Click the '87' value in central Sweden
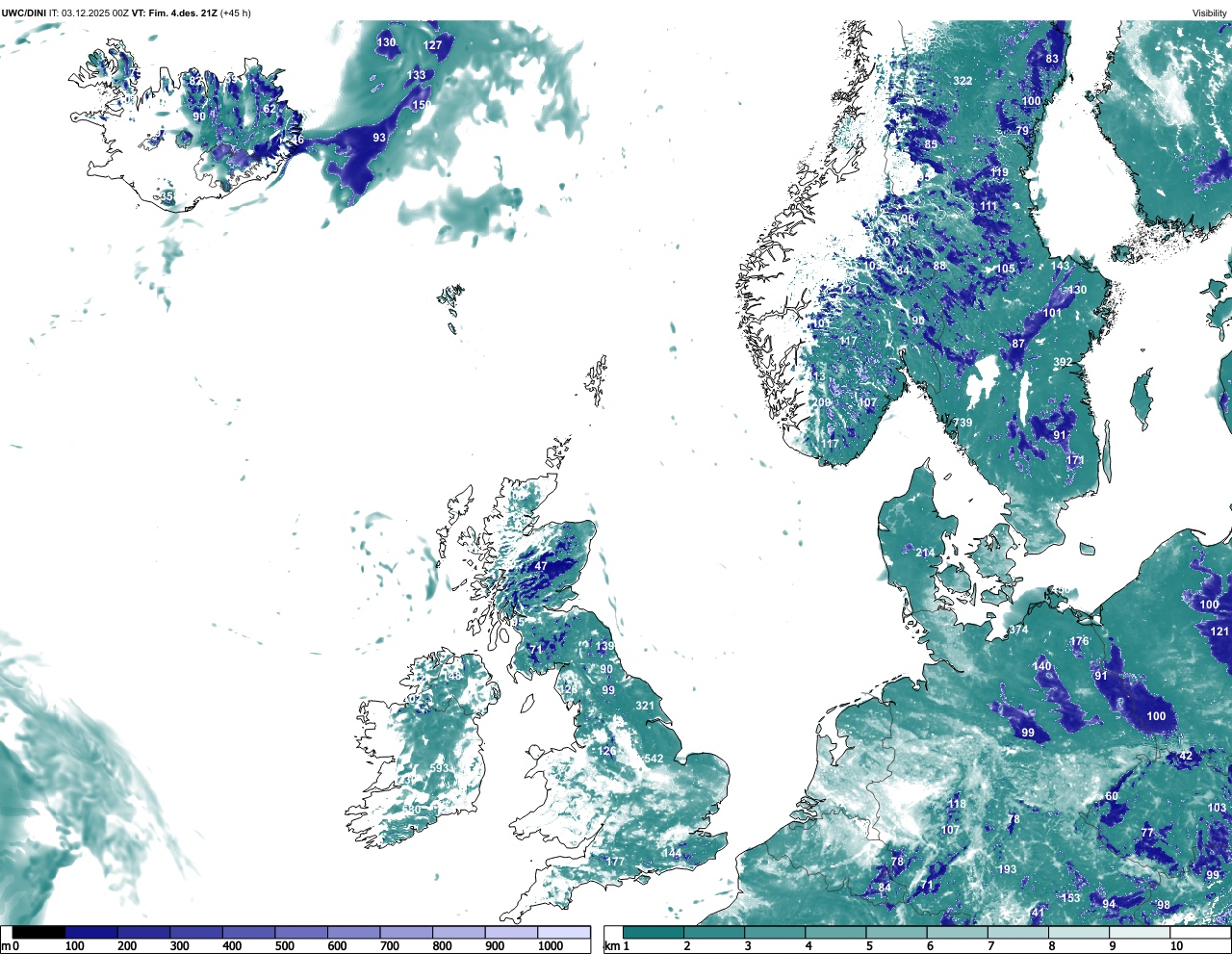The height and width of the screenshot is (954, 1232). tap(1018, 344)
